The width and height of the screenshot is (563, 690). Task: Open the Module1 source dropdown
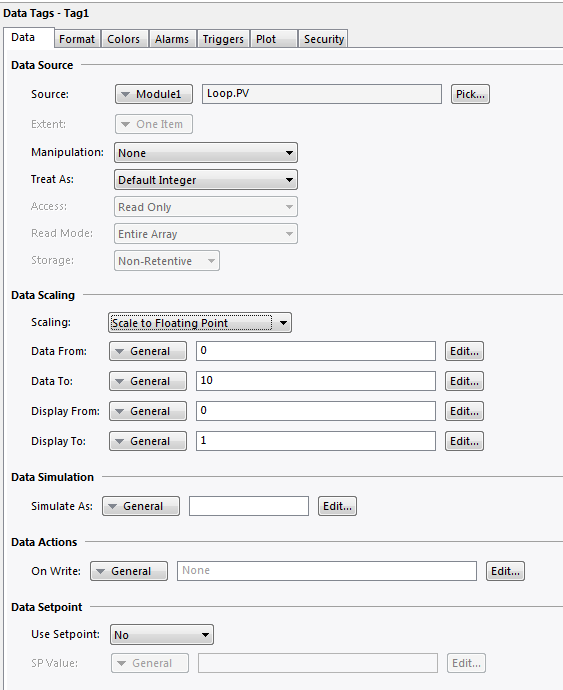pos(154,94)
